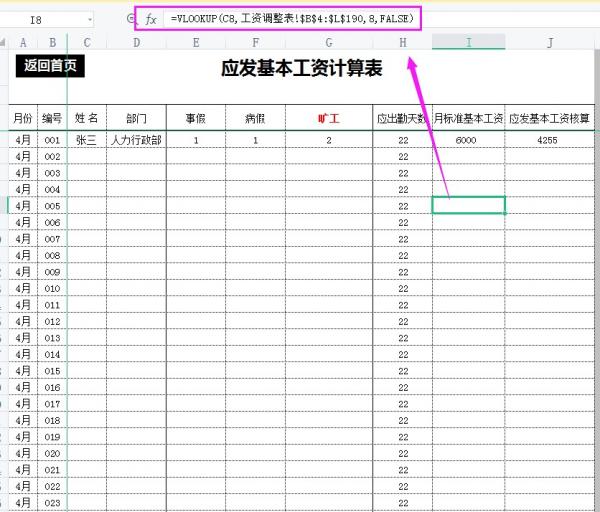Screen dimensions: 600x512
Task: Click the Select All corner triangle
Action: 3,42
